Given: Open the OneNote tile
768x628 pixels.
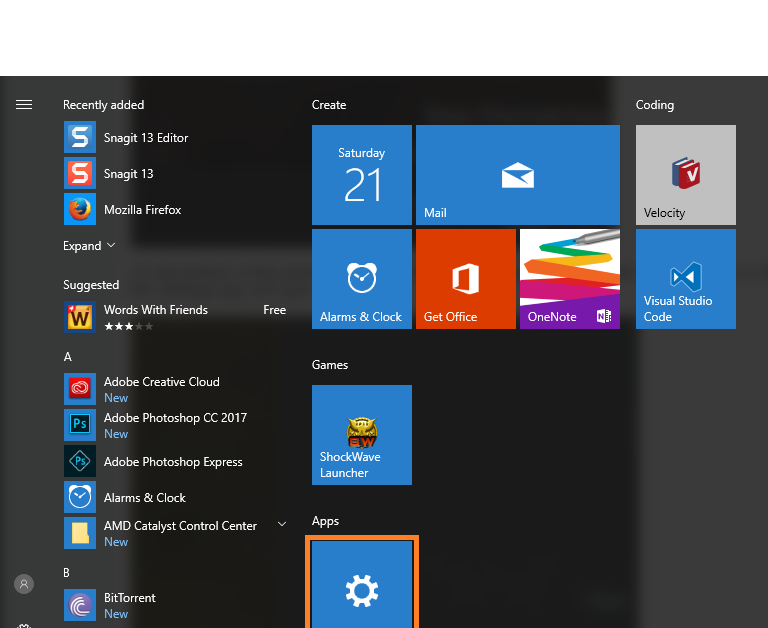Looking at the screenshot, I should point(570,279).
